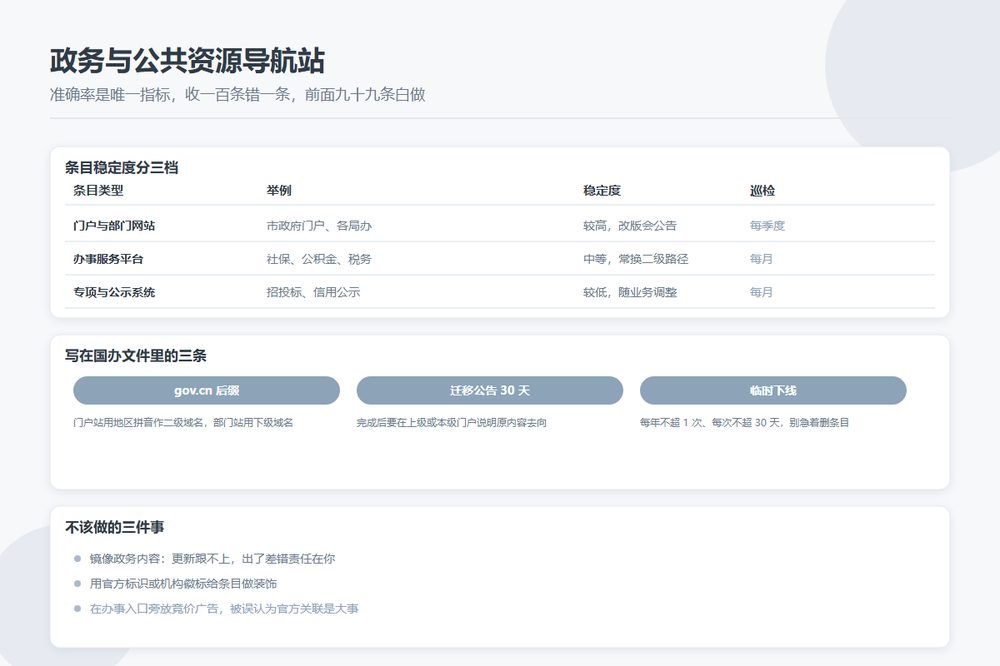Click the subtitle starting with 准确率是唯一指标
Screen dimensions: 1000x666
click(238, 94)
